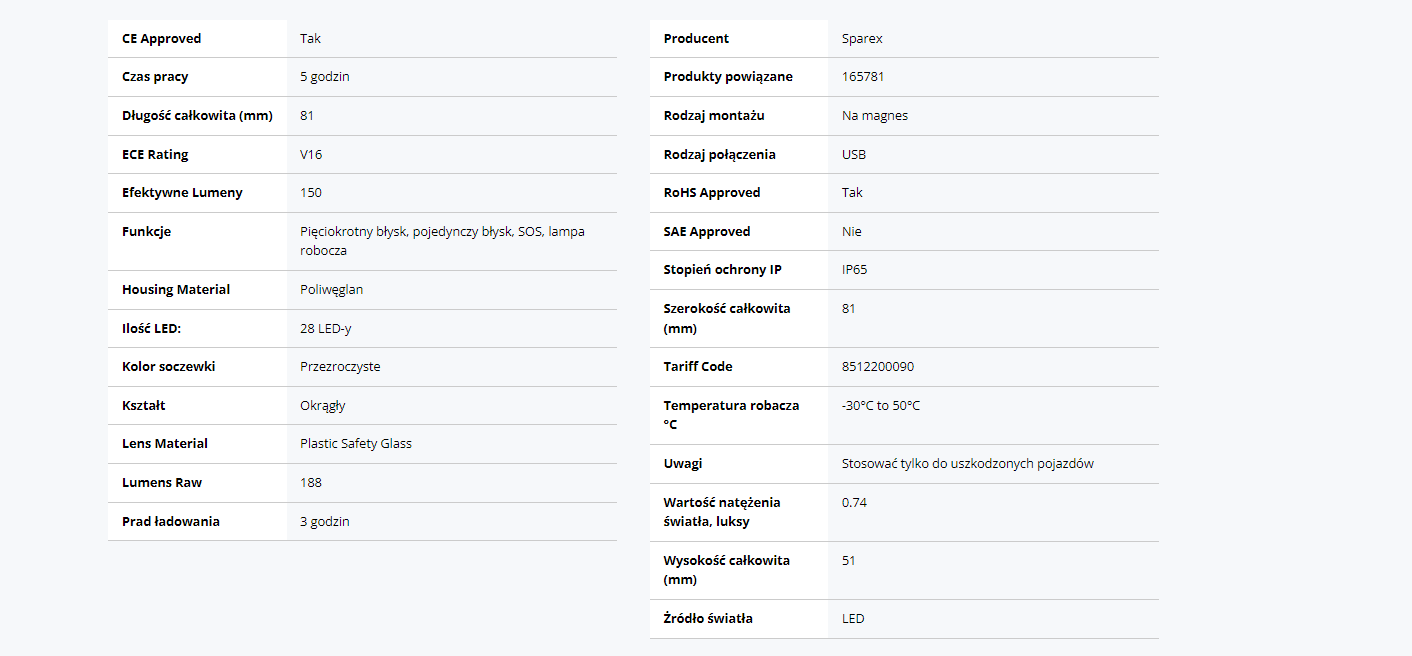Click the temperature range -30°C to 50°C
Screen dimensions: 1412x656
point(881,406)
